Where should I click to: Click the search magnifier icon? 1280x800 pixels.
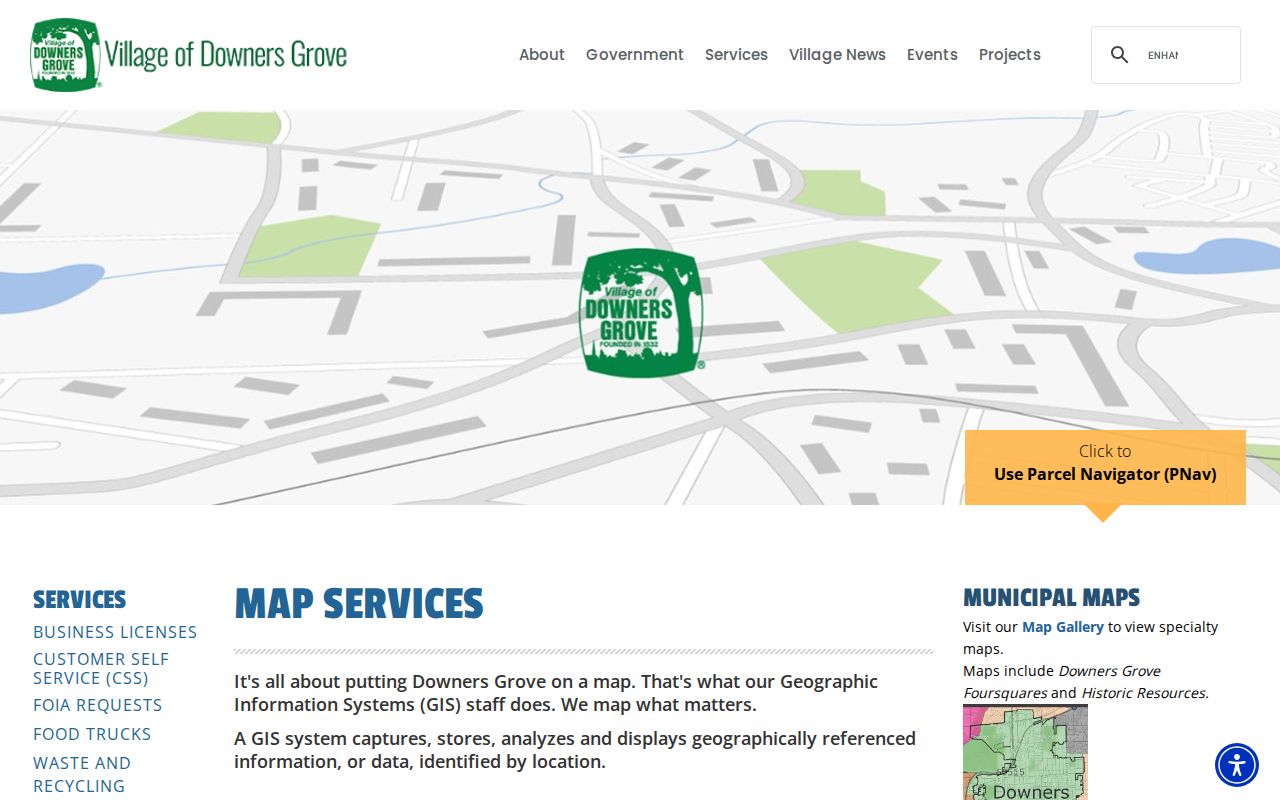(x=1120, y=55)
